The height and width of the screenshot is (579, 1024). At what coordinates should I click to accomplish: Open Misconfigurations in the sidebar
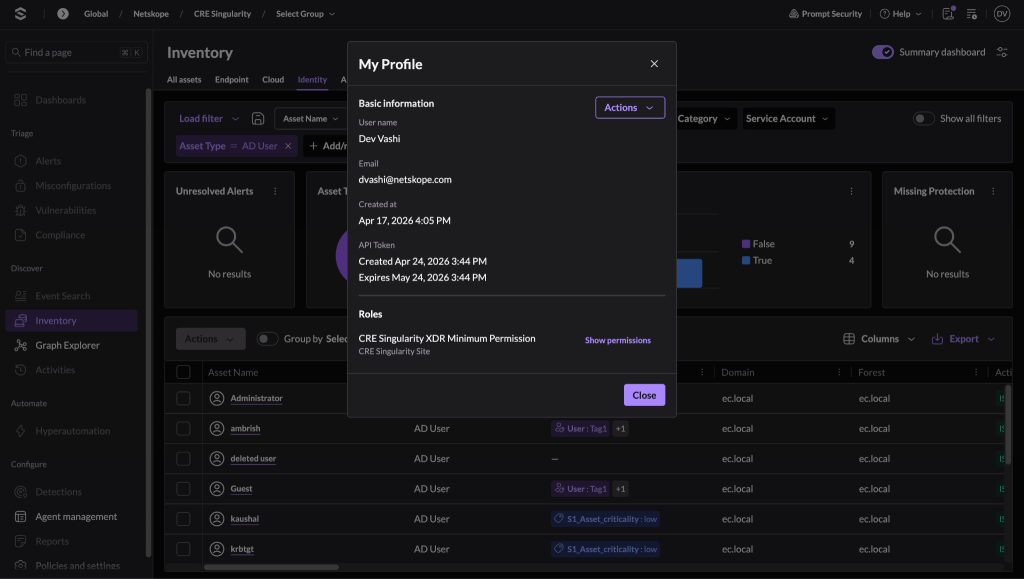point(72,186)
